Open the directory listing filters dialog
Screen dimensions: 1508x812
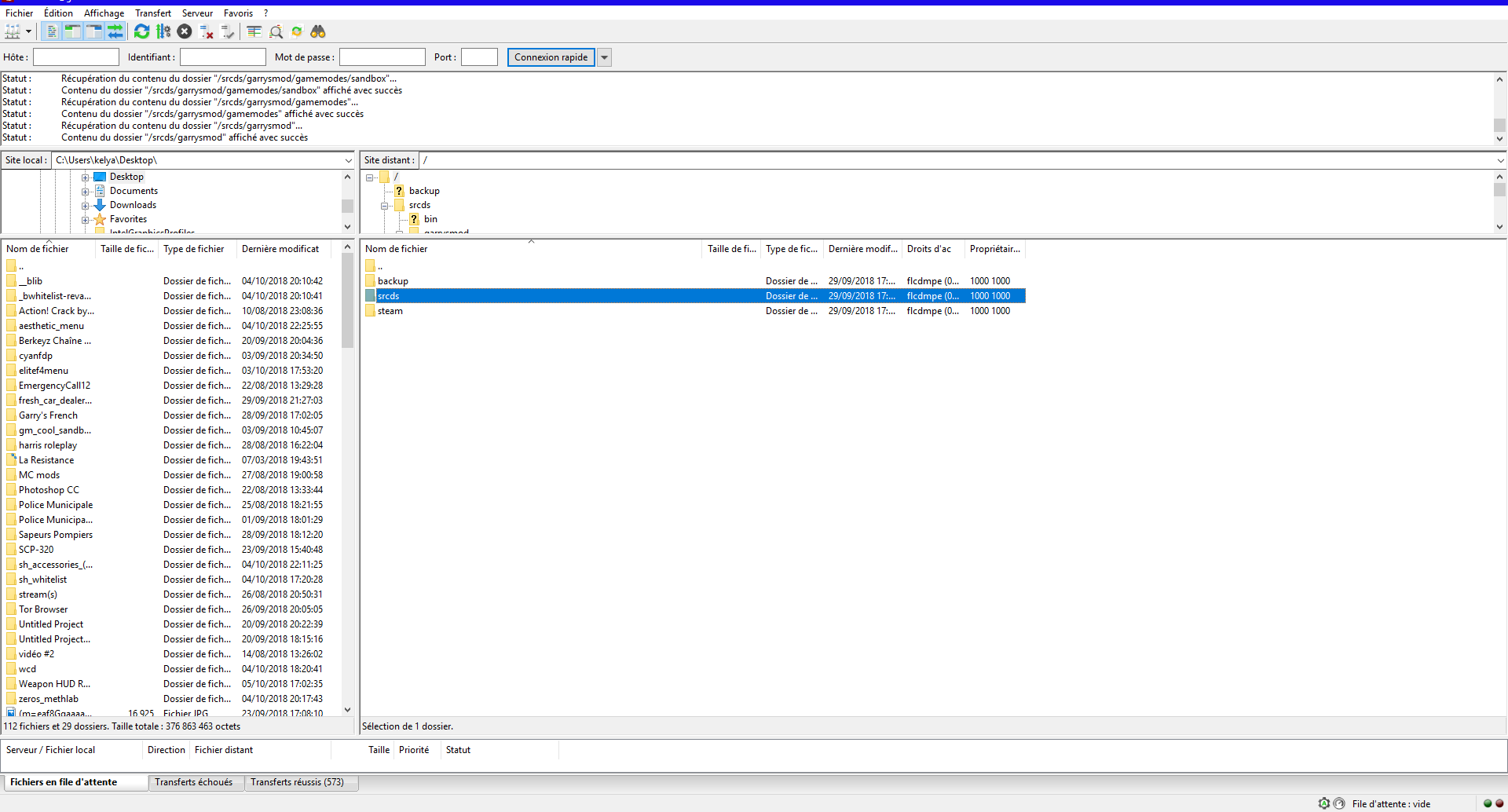254,31
